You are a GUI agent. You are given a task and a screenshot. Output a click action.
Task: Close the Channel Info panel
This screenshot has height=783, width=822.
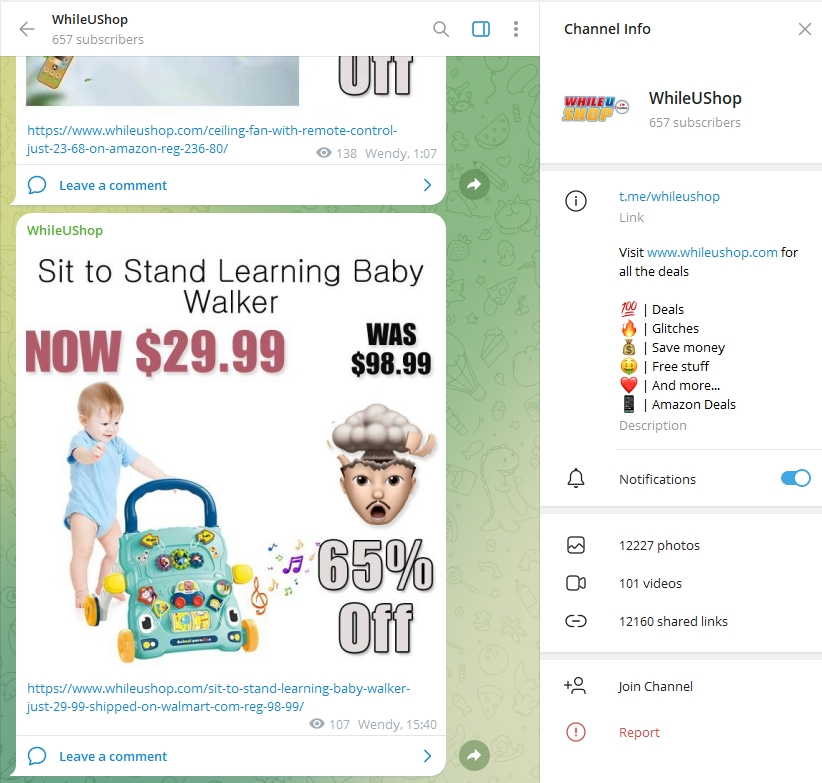(805, 29)
